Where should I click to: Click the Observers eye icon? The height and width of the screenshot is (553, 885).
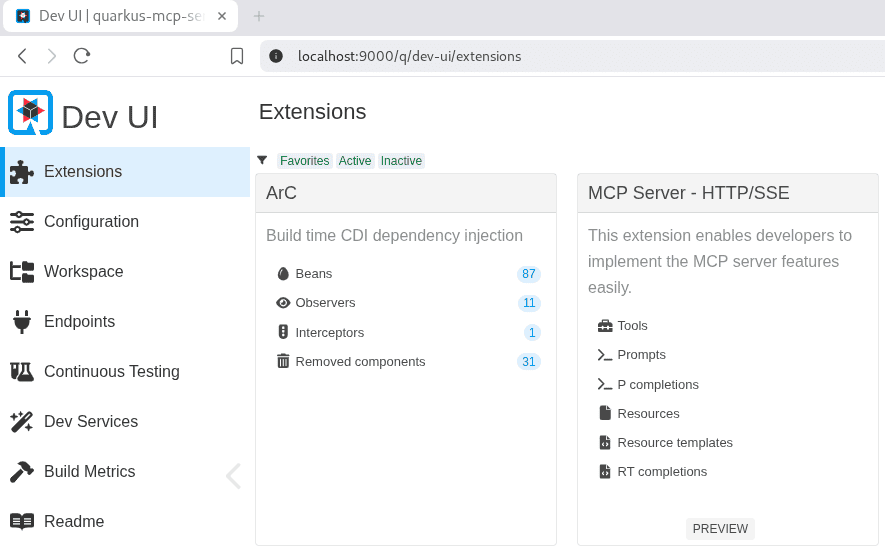click(x=283, y=303)
